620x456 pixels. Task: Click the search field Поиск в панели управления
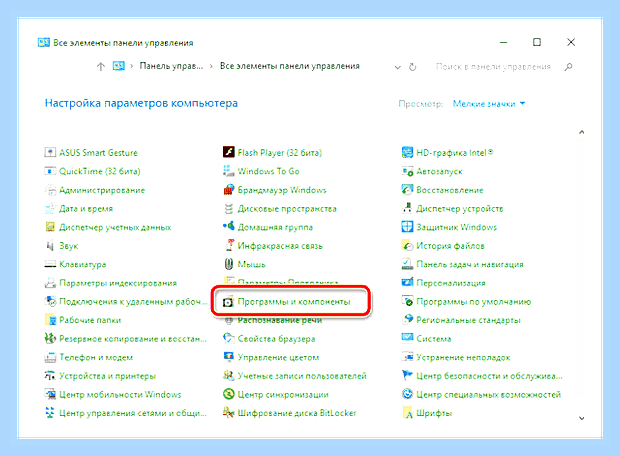493,67
